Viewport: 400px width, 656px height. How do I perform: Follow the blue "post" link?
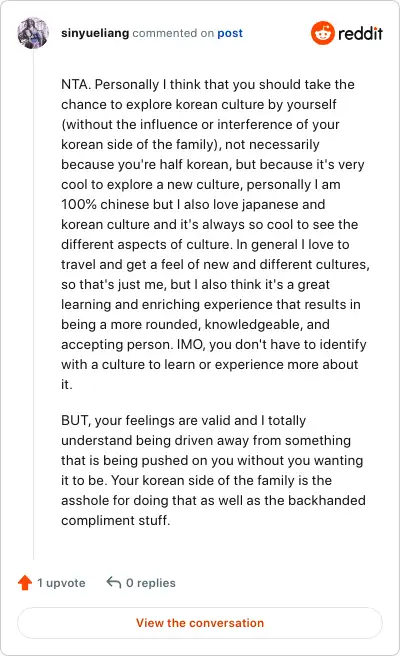click(230, 33)
